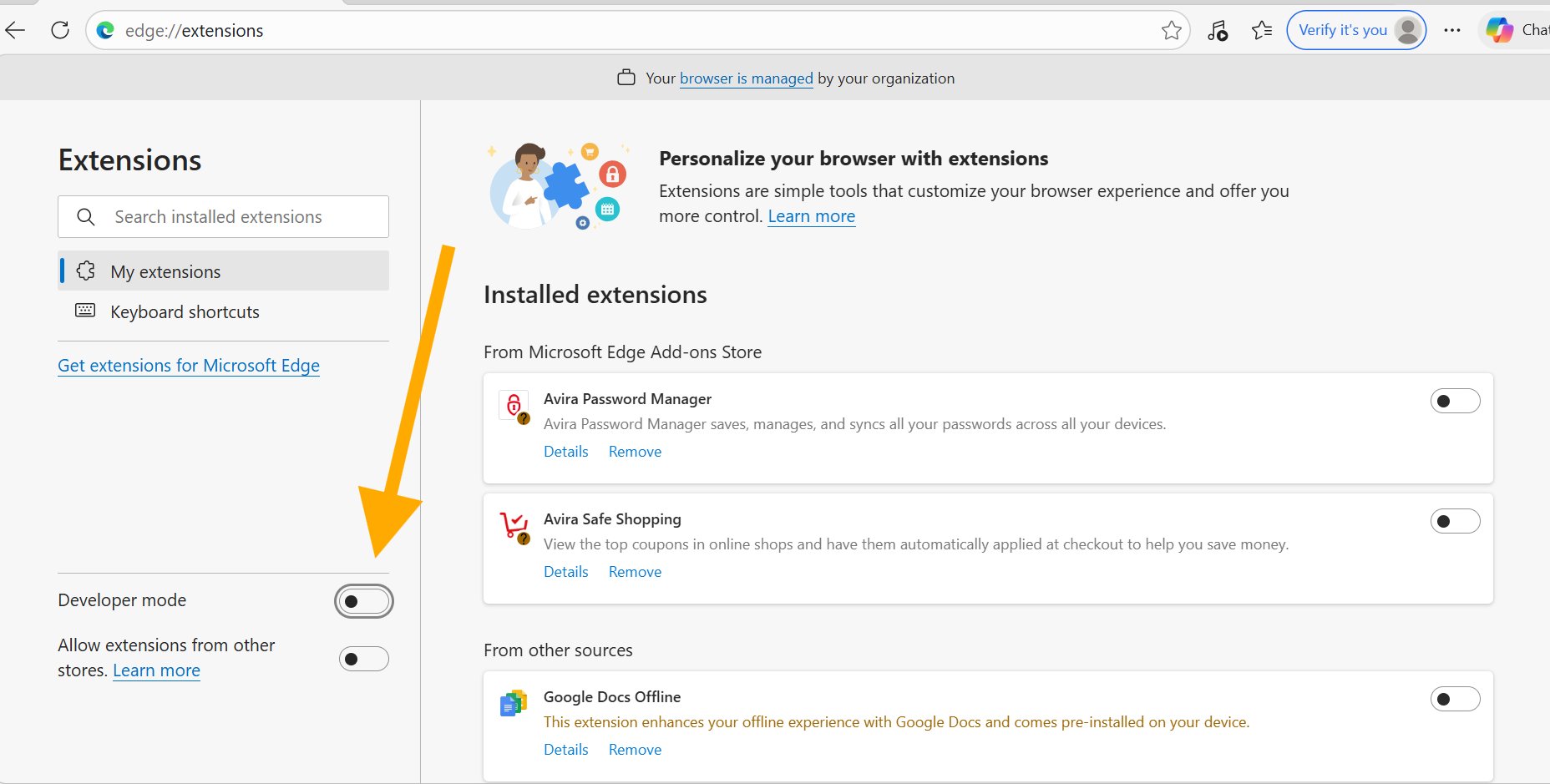The height and width of the screenshot is (784, 1550).
Task: Click From Microsoft Edge Add-ons Store label
Action: point(622,352)
